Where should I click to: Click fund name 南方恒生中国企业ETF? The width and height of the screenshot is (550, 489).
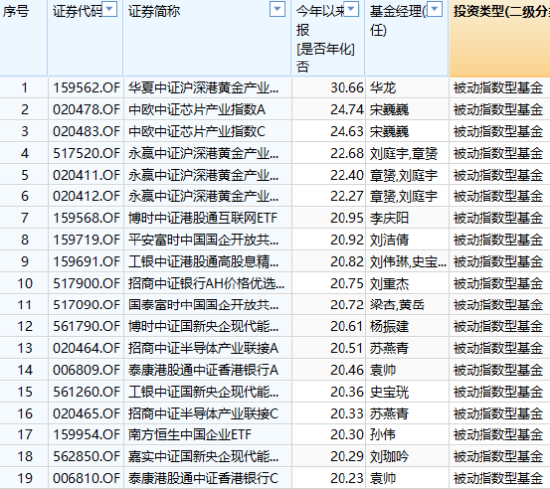coord(190,435)
